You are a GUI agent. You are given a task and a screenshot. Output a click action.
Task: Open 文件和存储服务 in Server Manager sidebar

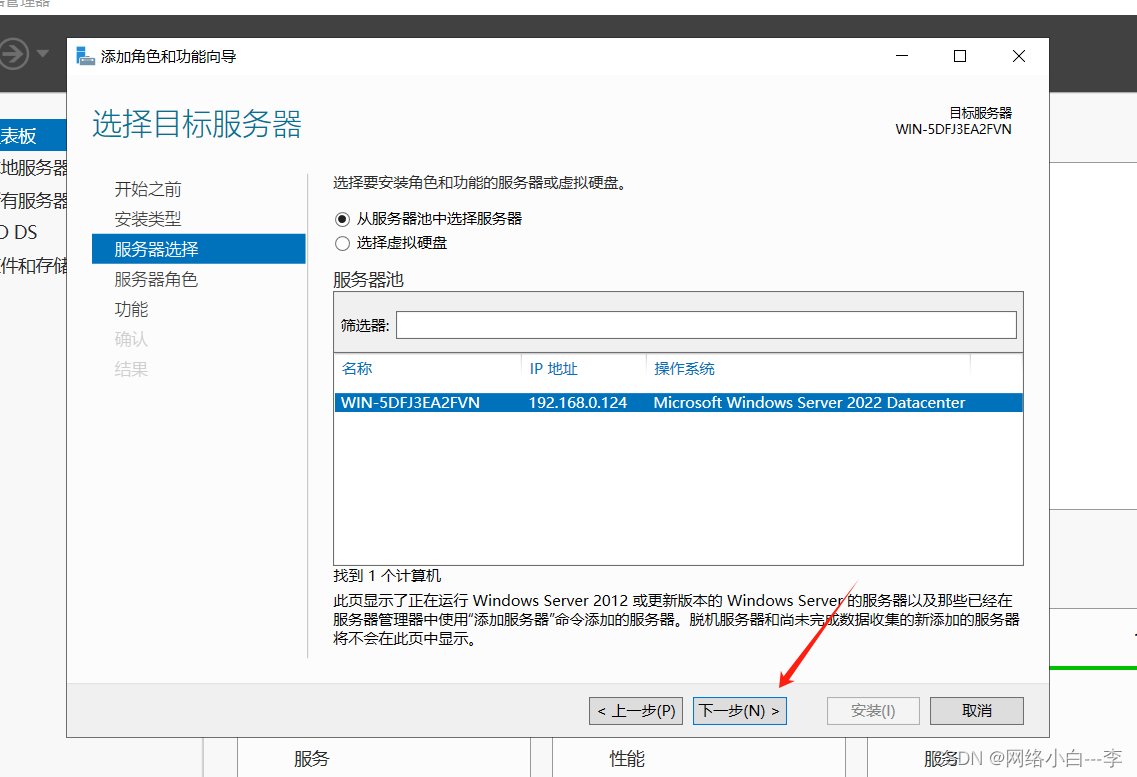(x=33, y=265)
